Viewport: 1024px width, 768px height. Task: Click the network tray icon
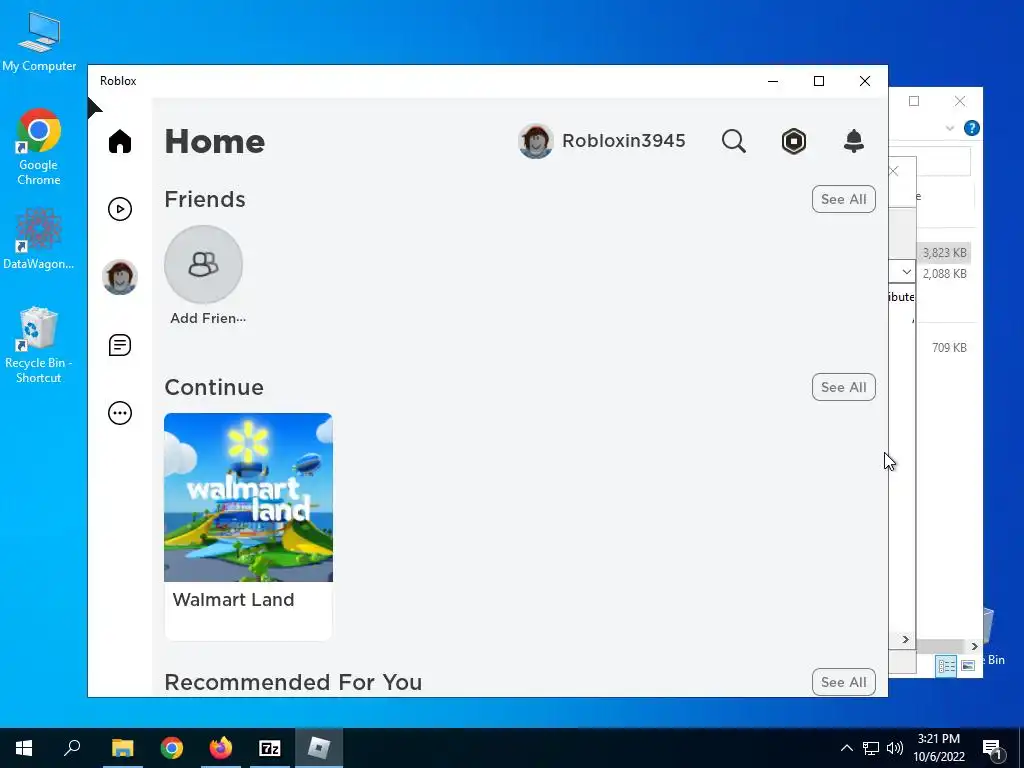tap(871, 748)
